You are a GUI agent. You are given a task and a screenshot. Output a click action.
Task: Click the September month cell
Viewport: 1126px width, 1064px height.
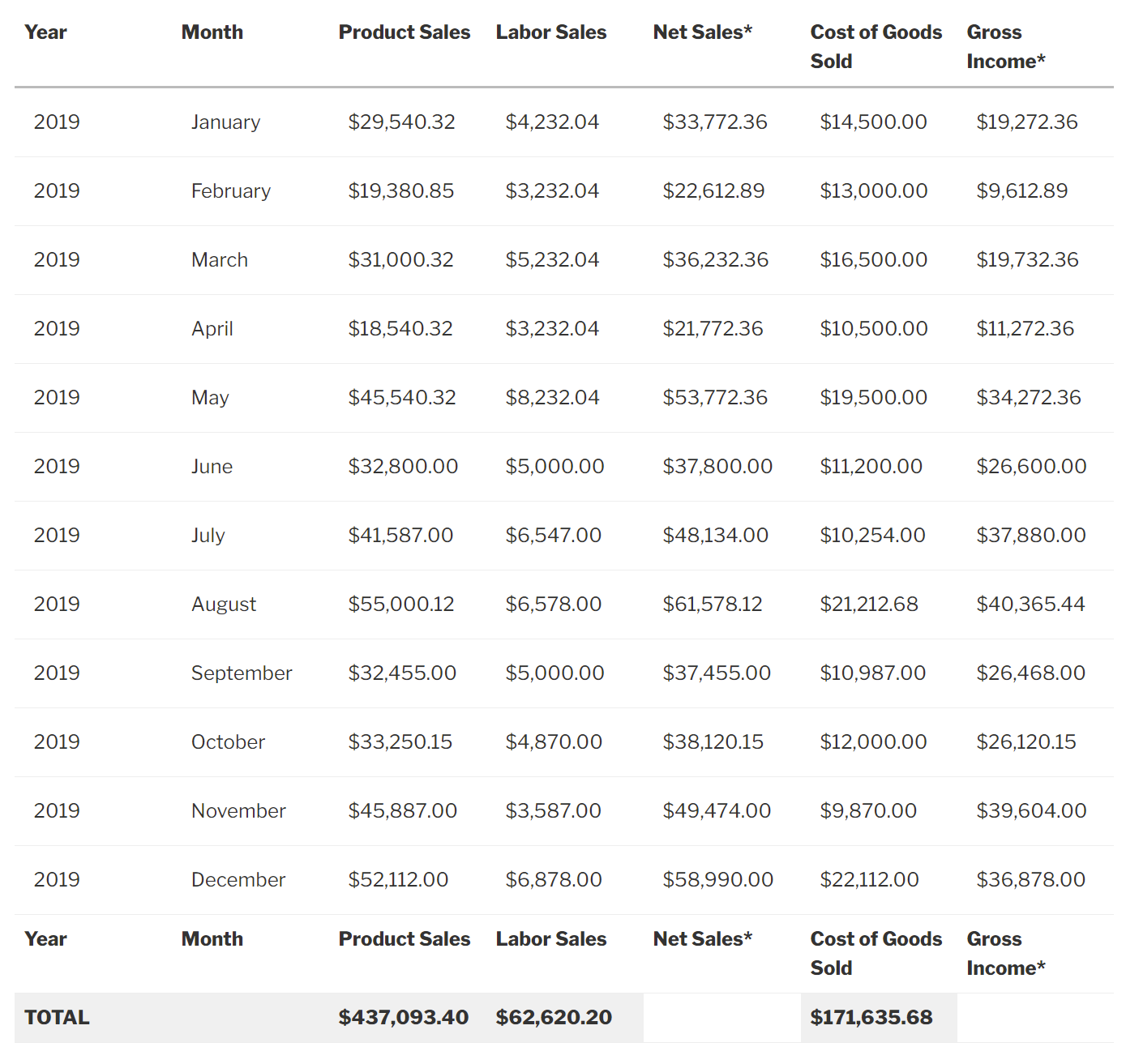[x=241, y=673]
